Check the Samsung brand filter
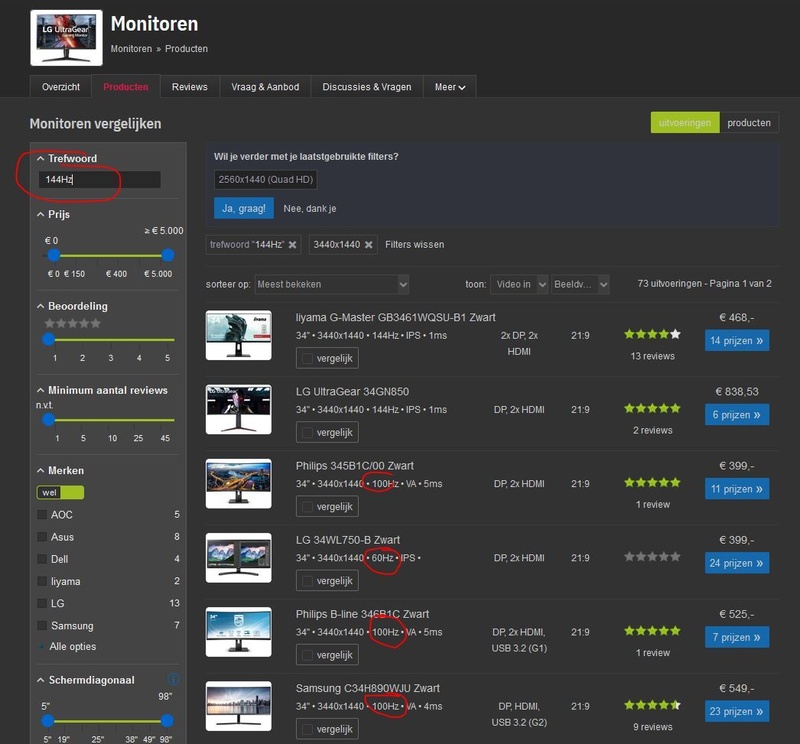This screenshot has height=744, width=800. [42, 626]
